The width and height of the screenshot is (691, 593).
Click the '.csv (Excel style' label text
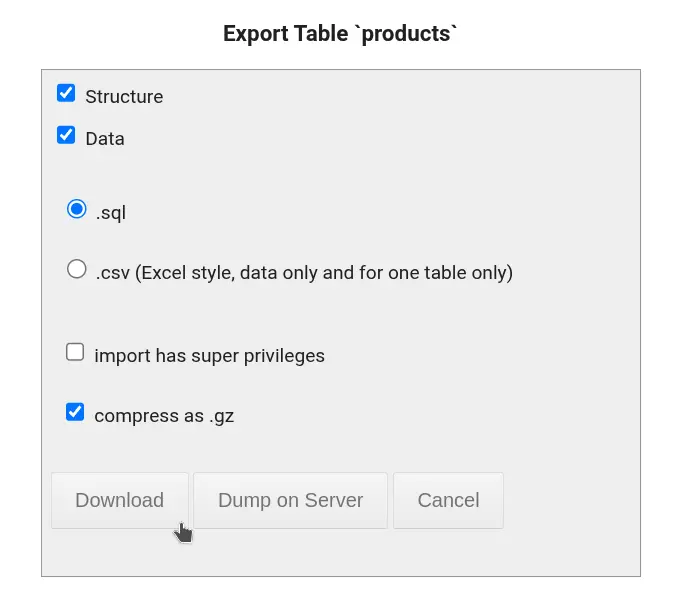pyautogui.click(x=165, y=273)
